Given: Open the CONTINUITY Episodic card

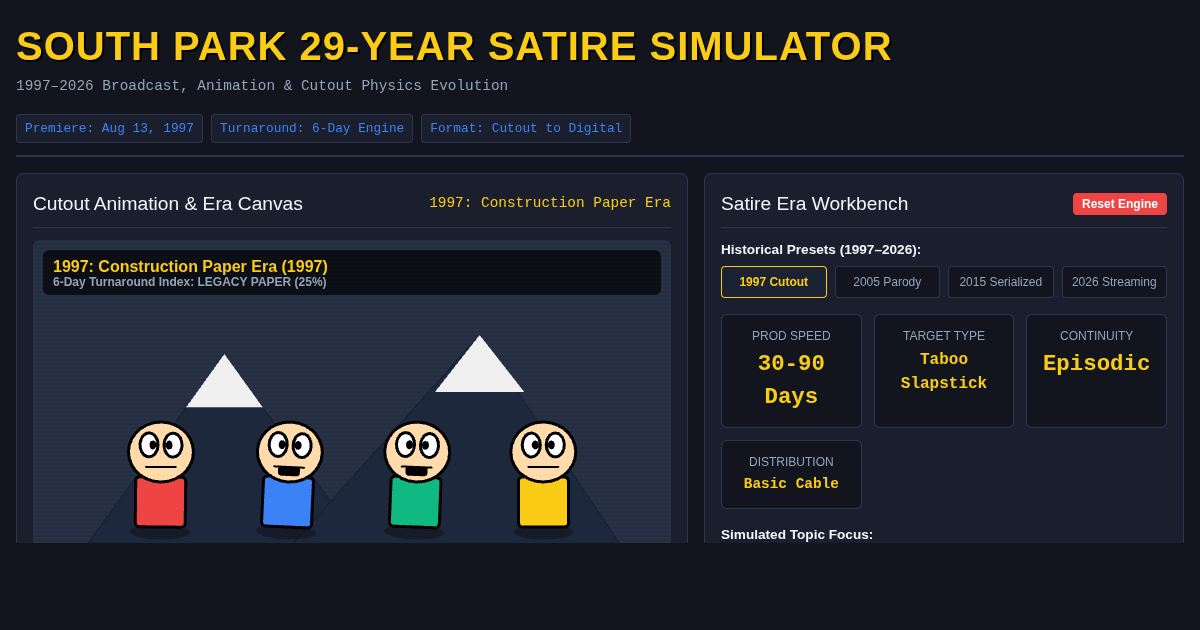Looking at the screenshot, I should pos(1096,371).
